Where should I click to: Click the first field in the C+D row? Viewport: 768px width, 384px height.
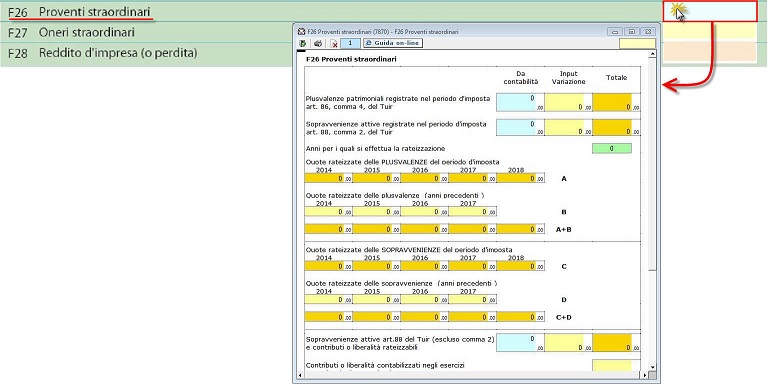pos(328,317)
